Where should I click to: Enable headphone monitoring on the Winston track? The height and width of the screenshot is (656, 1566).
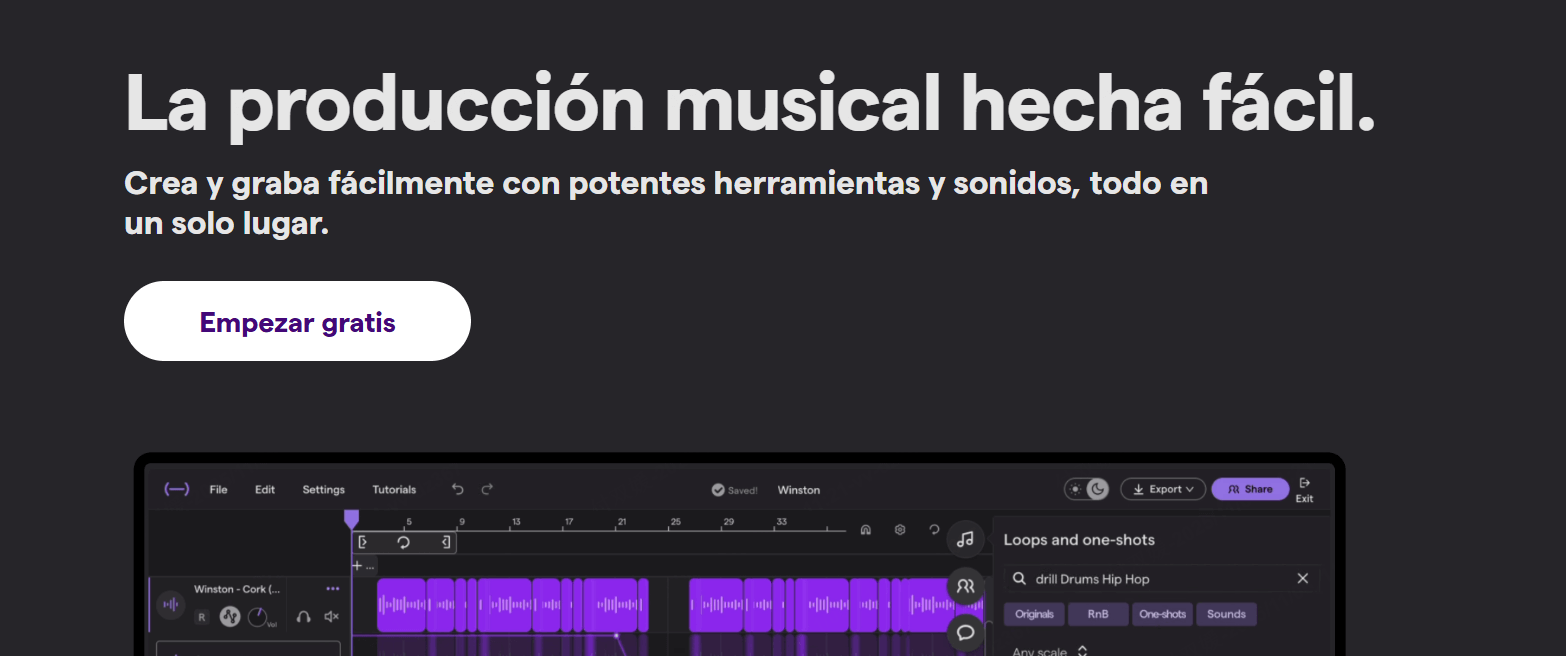[x=304, y=617]
